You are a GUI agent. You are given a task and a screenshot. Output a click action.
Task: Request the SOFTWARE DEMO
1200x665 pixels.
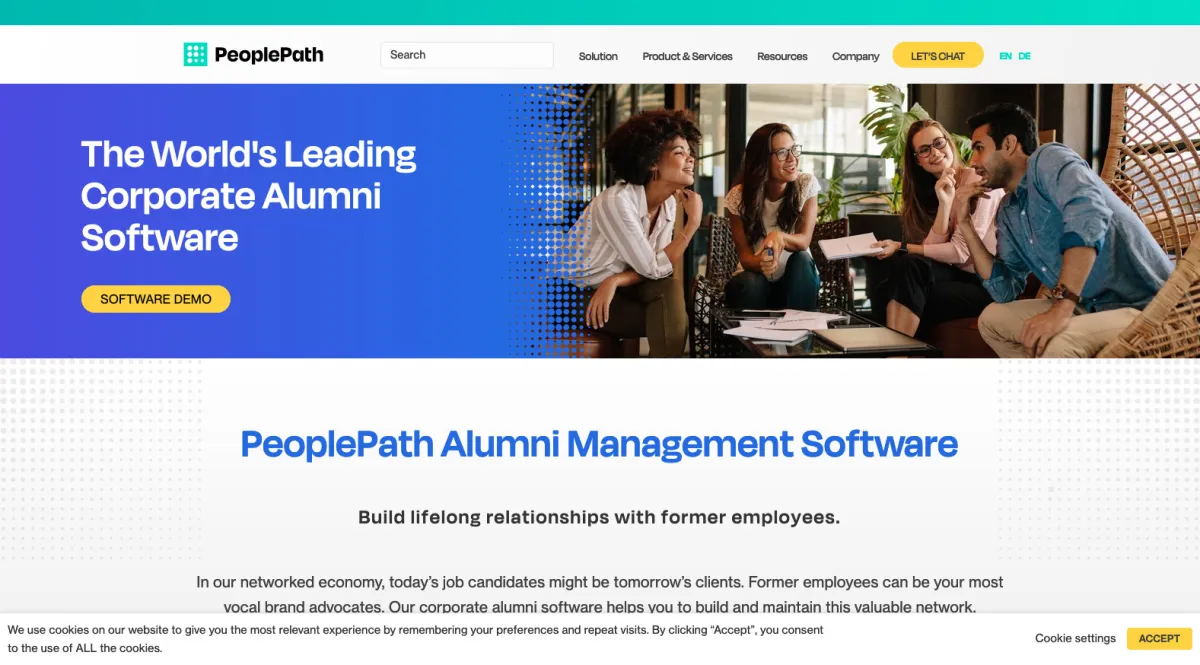coord(156,299)
